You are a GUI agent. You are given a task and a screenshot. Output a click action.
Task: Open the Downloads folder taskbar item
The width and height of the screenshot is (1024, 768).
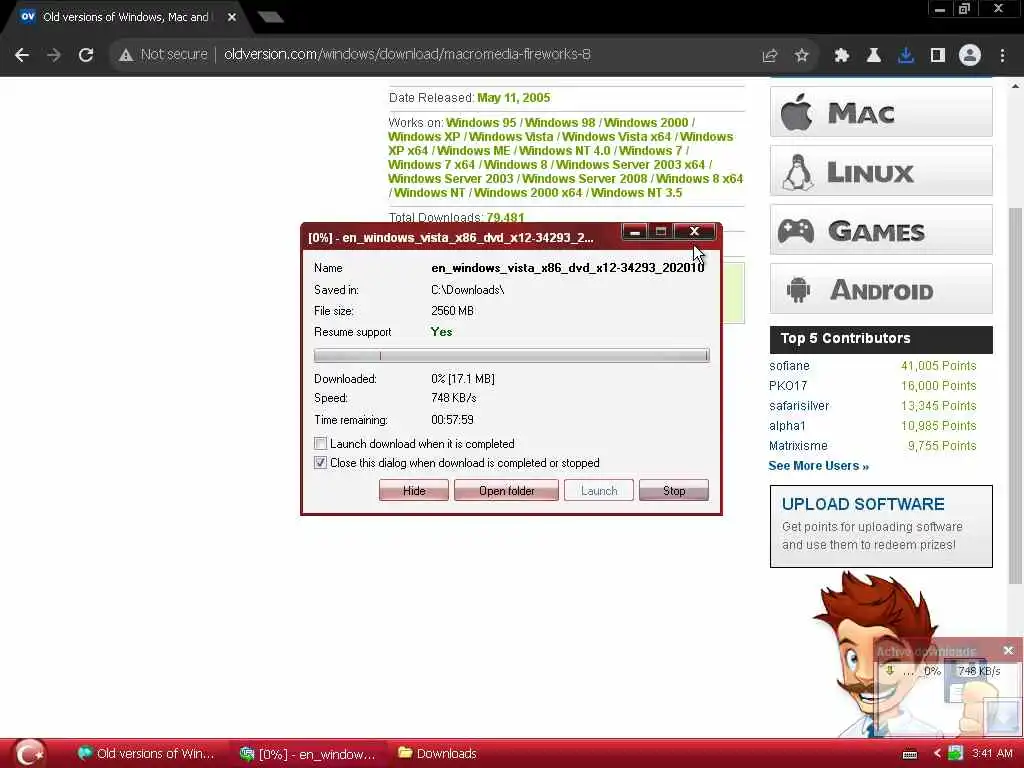[x=438, y=754]
